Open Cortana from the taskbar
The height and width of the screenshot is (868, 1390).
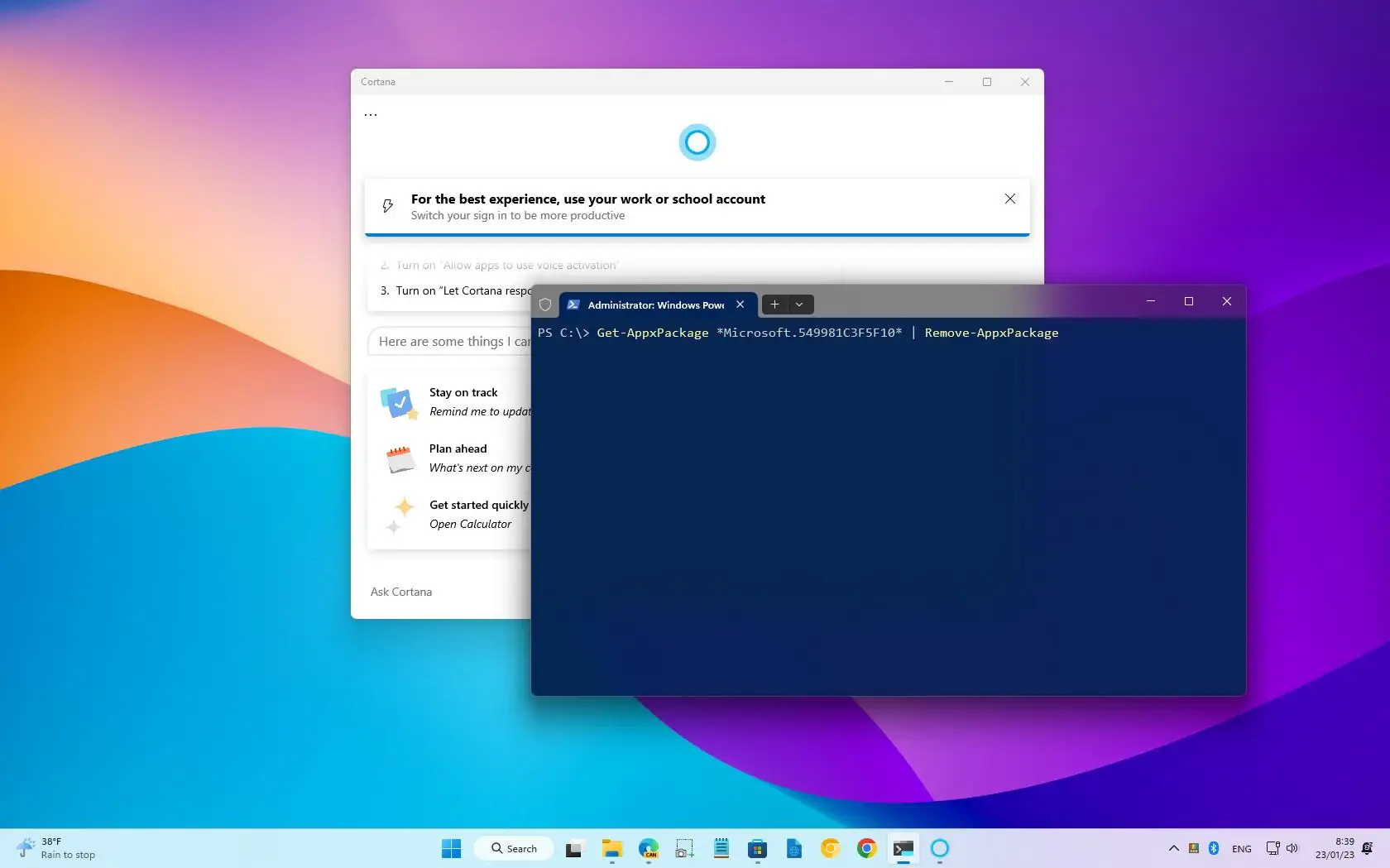[x=939, y=848]
